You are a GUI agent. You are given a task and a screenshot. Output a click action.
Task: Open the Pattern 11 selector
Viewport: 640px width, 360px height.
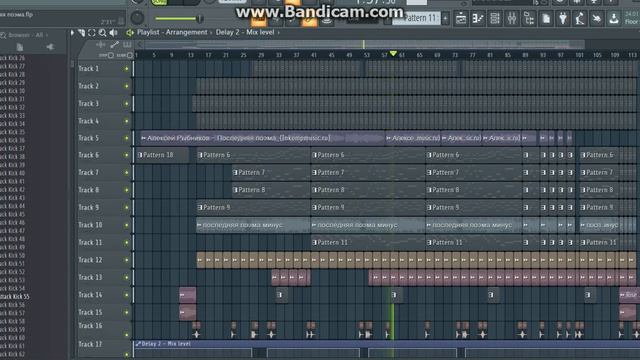tap(416, 18)
